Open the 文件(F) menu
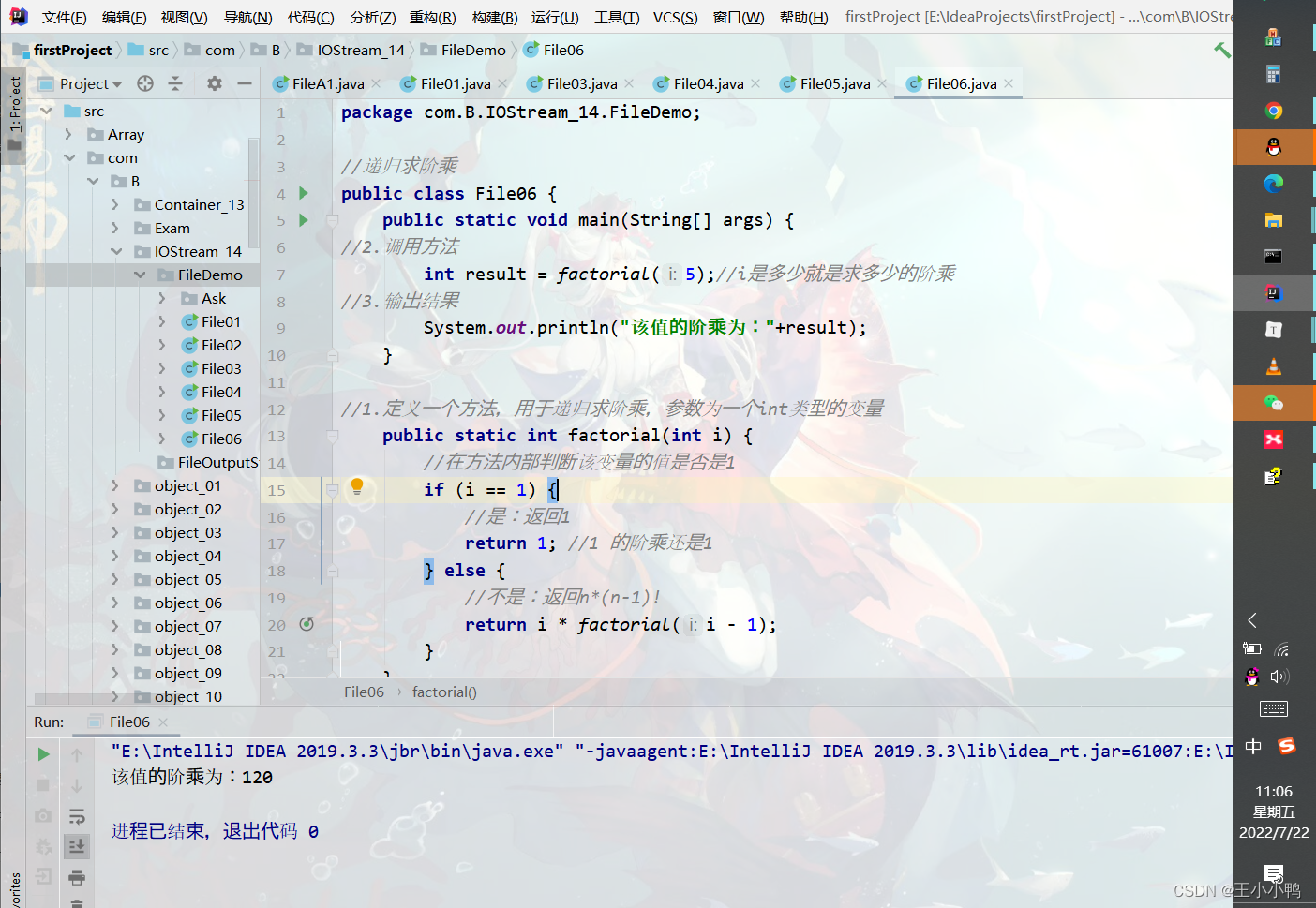The height and width of the screenshot is (908, 1316). click(x=65, y=17)
